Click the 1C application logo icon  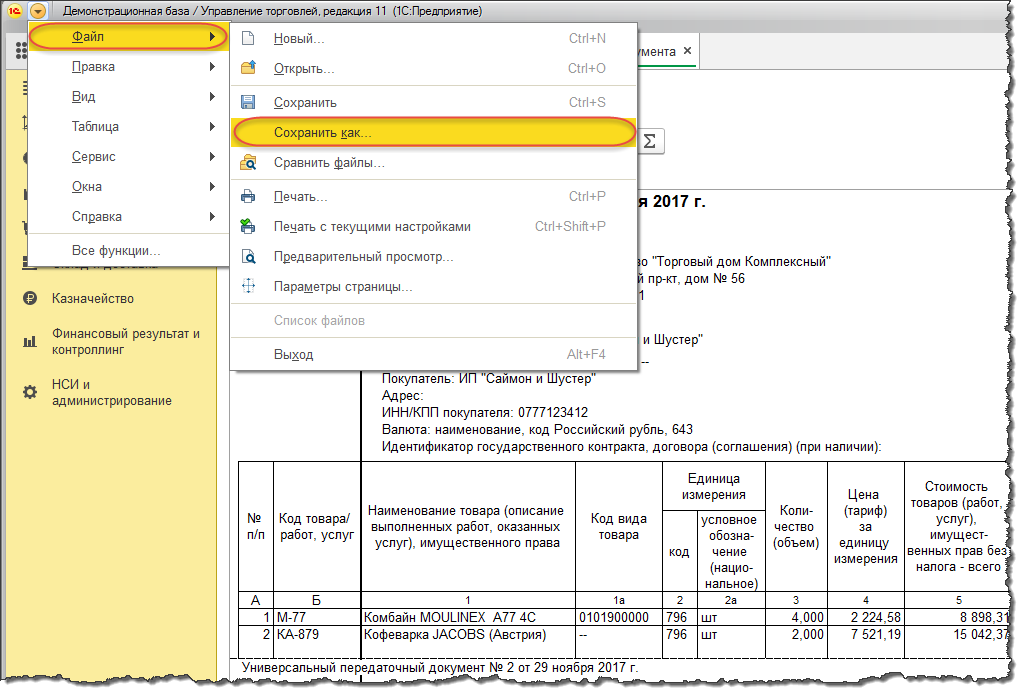click(x=14, y=11)
